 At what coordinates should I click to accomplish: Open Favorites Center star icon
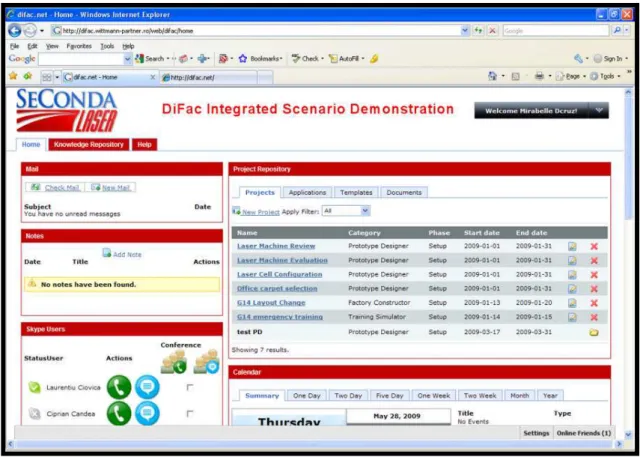pos(13,76)
